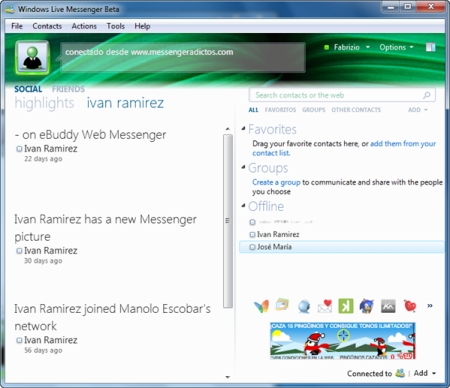Click contact icon under Manolo Escobar's network update
This screenshot has width=450, height=388.
click(x=19, y=340)
